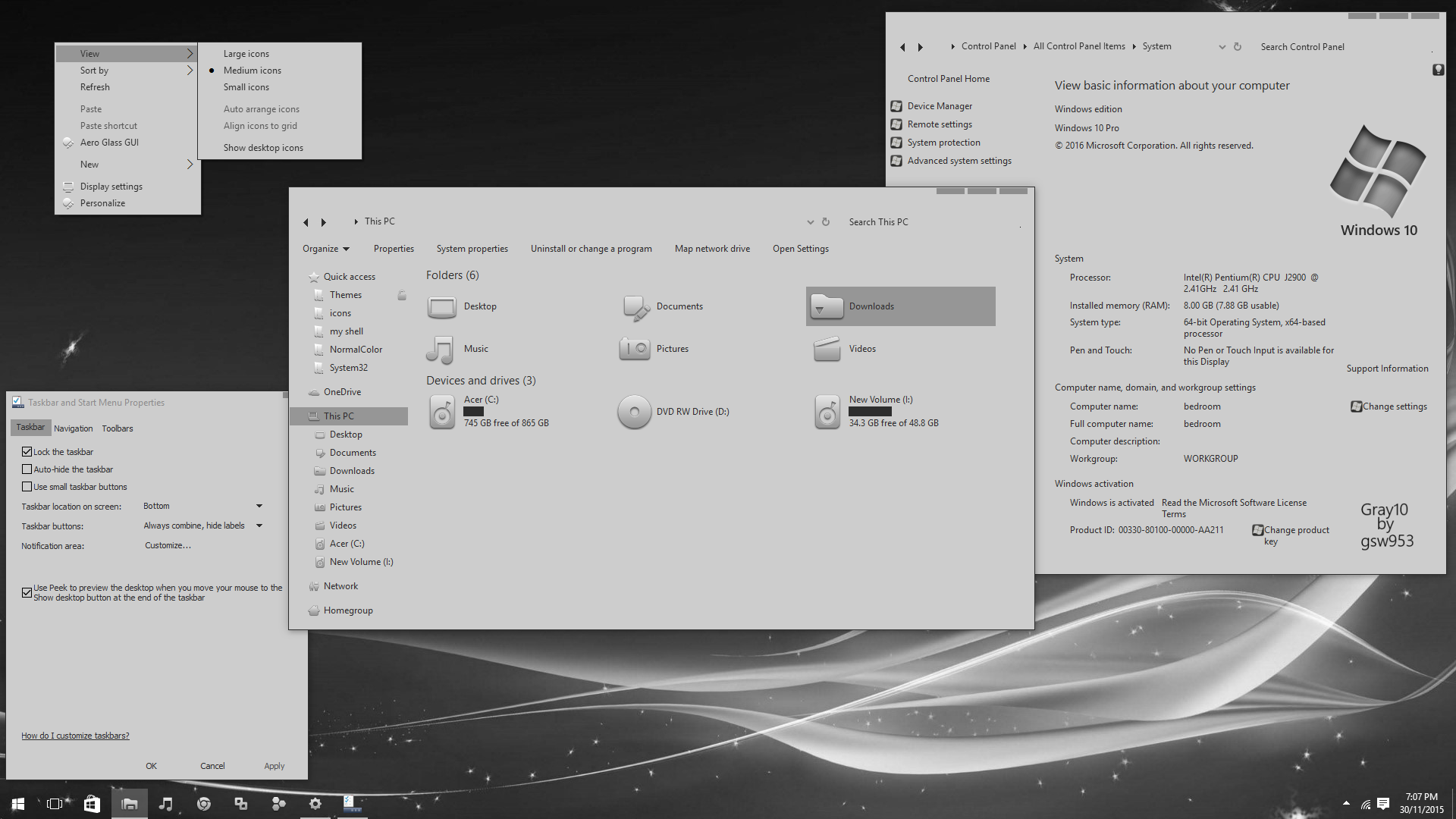
Task: Select the Videos folder icon
Action: point(827,350)
